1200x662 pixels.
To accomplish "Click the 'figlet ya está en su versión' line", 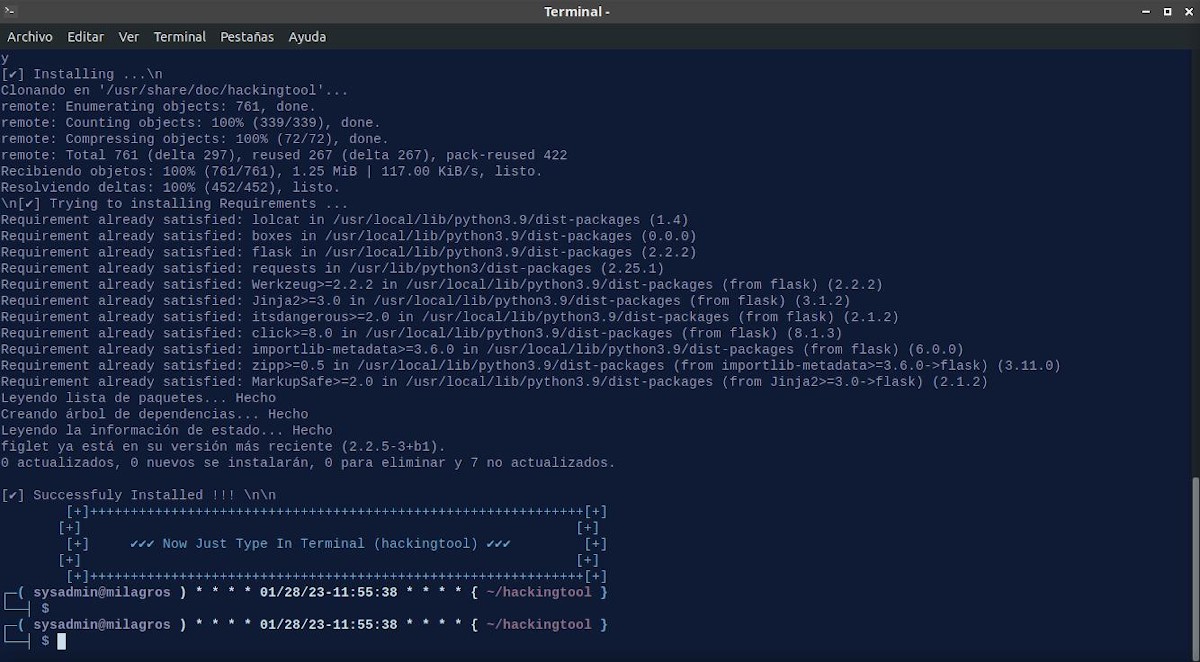I will click(223, 446).
